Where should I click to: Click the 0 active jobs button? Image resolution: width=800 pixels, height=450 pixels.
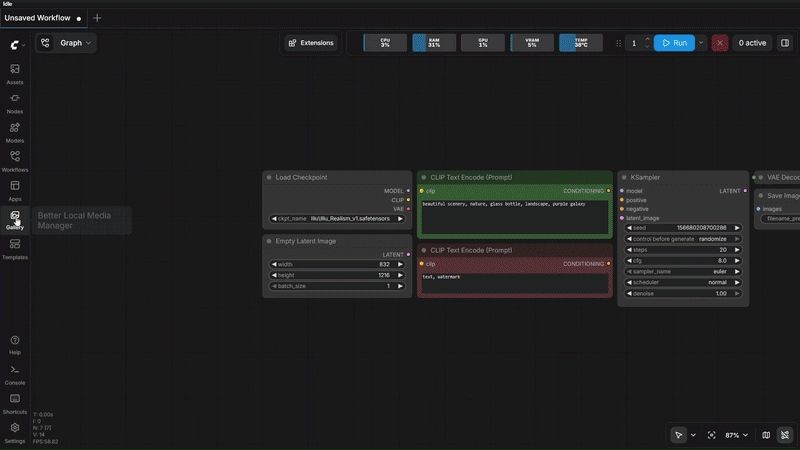coord(752,43)
